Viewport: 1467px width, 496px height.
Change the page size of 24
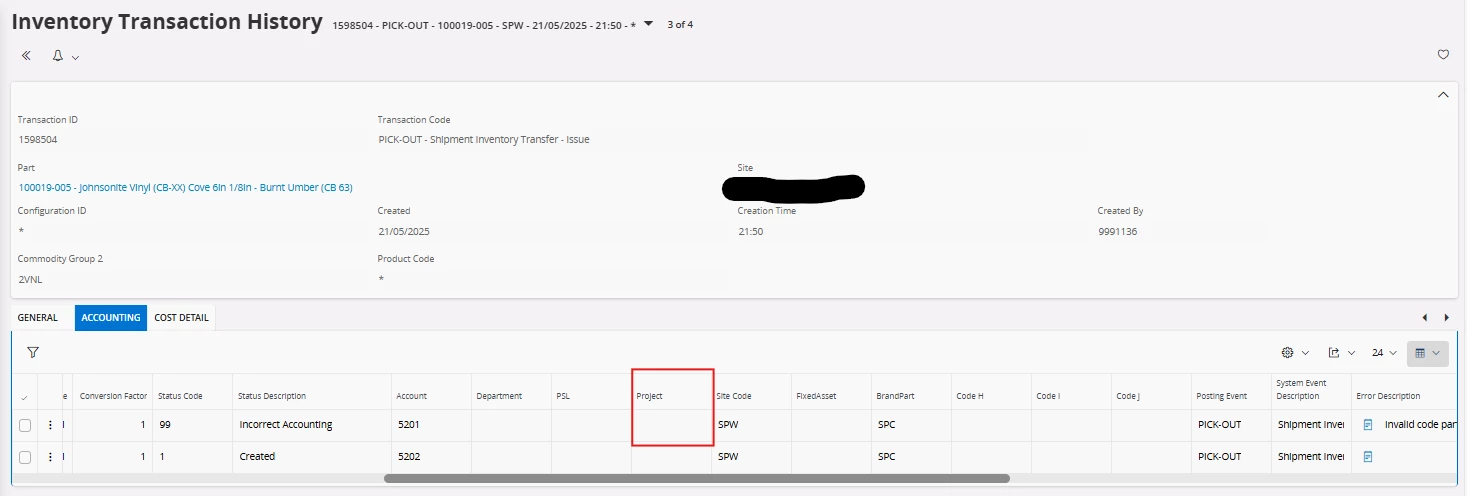[1384, 353]
